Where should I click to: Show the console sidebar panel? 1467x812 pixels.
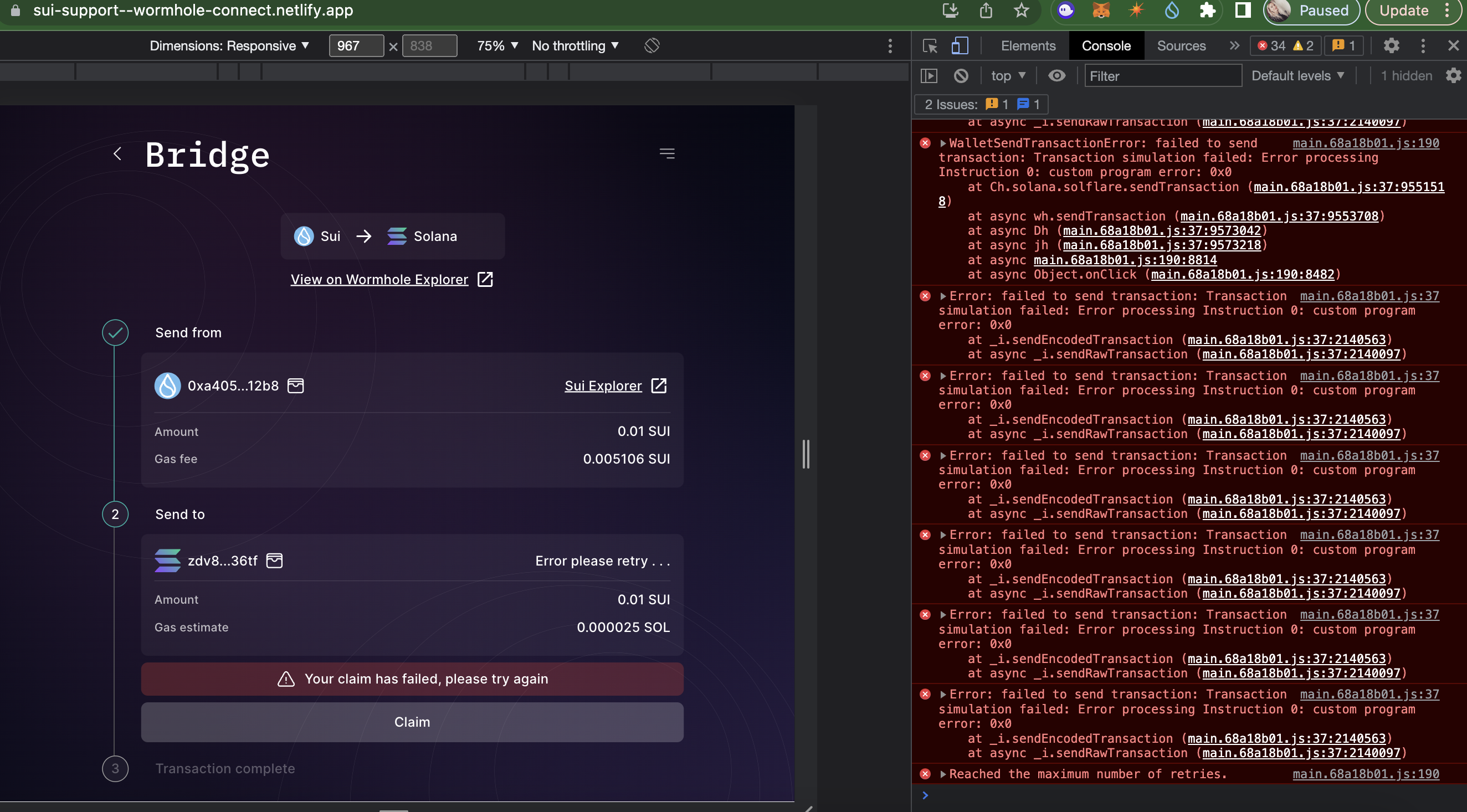(x=930, y=75)
